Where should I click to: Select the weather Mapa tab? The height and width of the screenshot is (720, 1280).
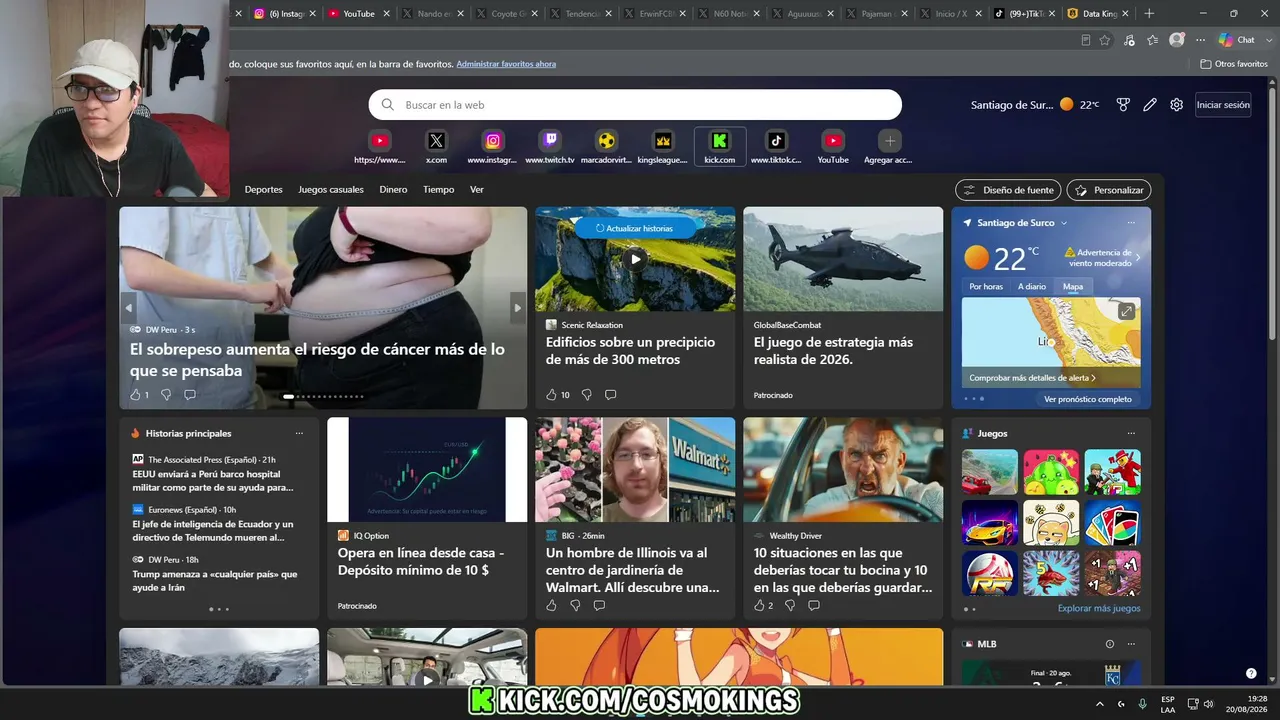point(1073,287)
